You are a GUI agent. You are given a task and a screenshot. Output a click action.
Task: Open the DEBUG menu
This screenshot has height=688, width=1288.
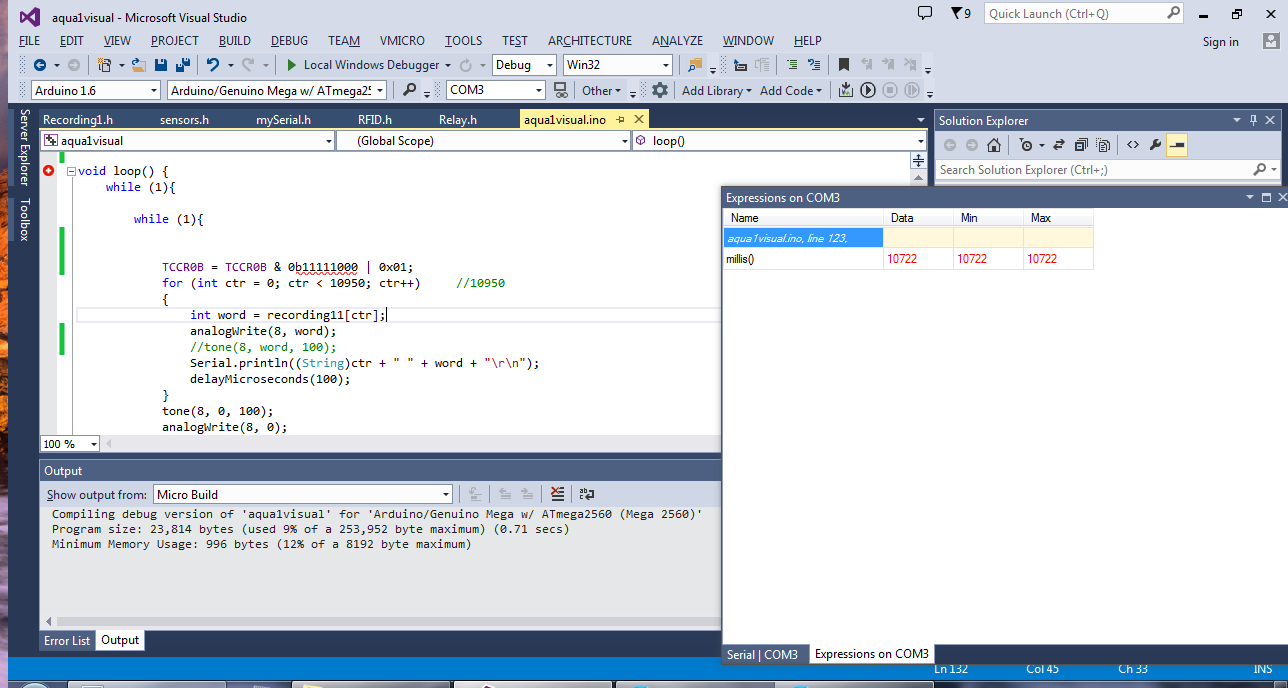pyautogui.click(x=289, y=41)
